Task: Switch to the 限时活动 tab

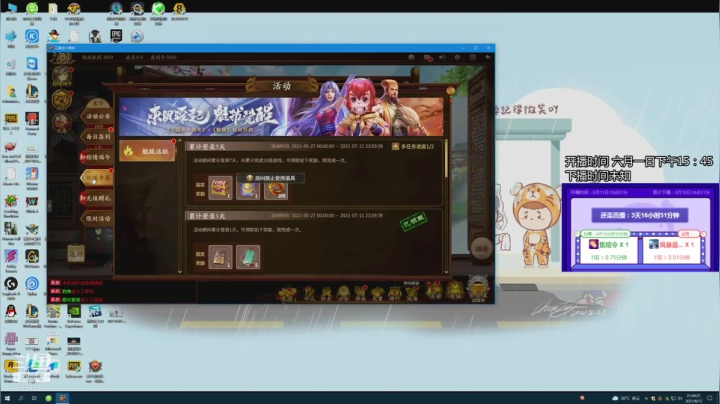Action: 98,219
